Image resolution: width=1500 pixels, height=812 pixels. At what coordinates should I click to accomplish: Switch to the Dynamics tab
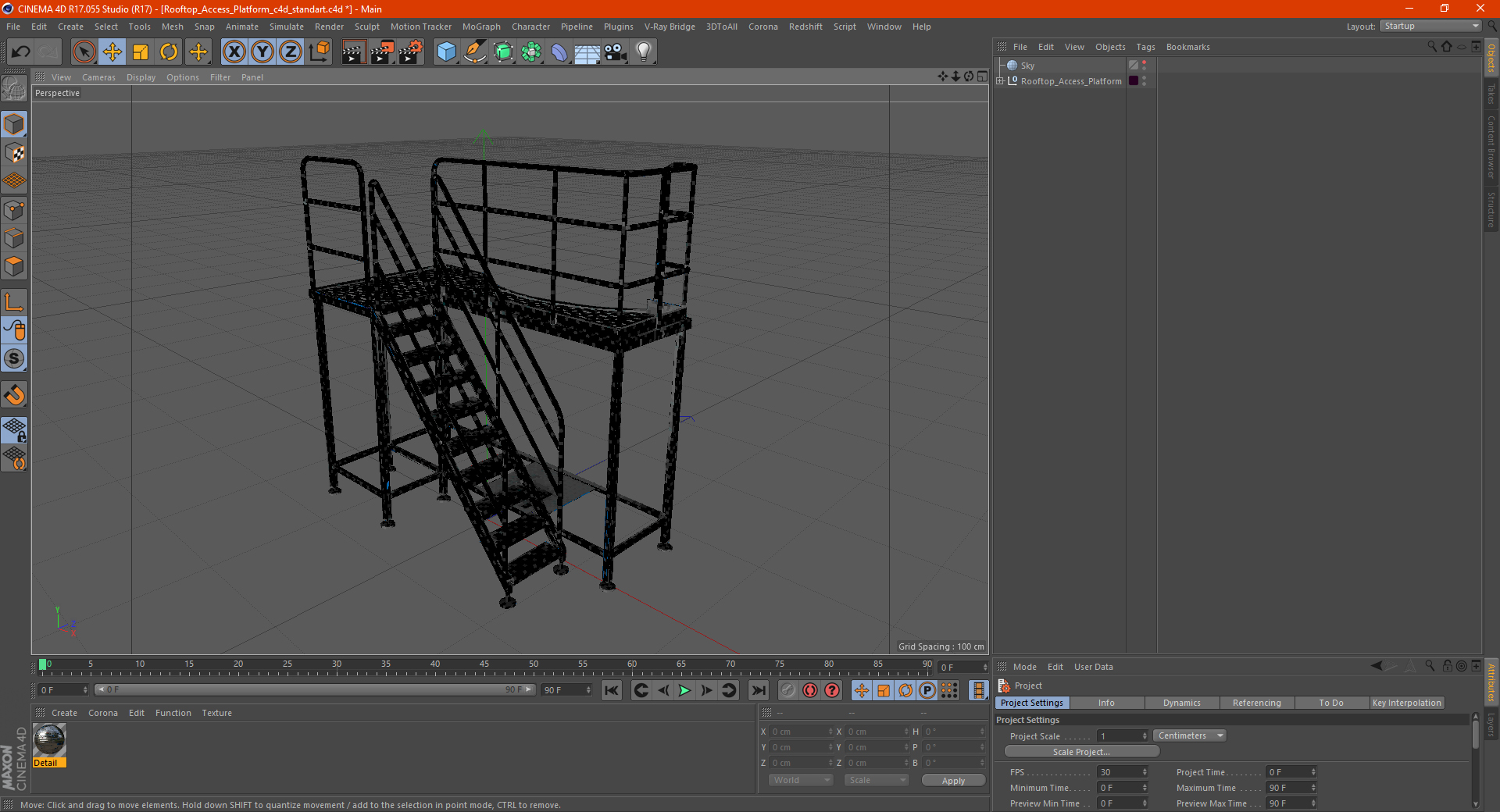pos(1181,703)
